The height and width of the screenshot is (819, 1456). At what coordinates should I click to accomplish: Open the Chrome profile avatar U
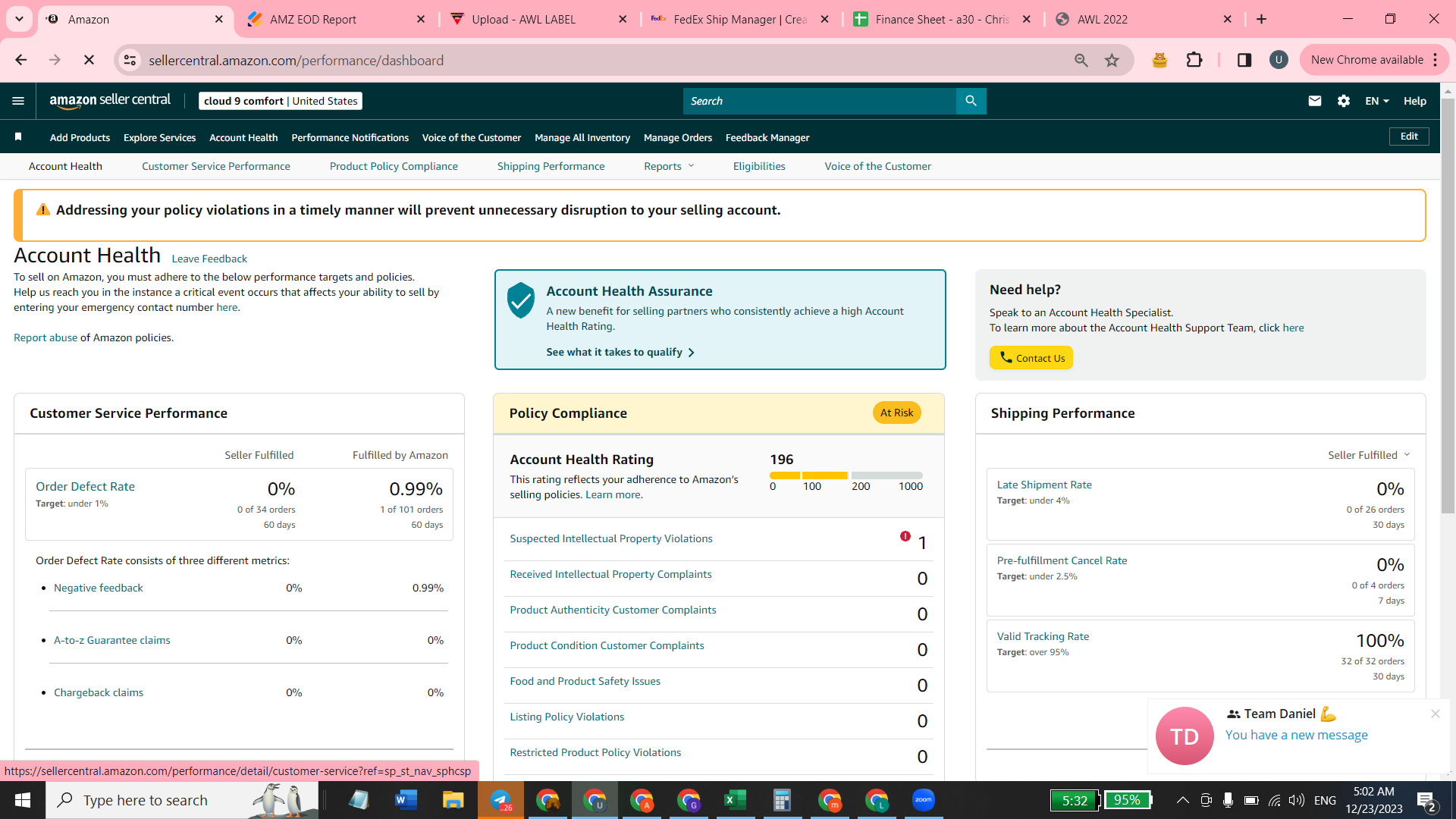point(1279,60)
